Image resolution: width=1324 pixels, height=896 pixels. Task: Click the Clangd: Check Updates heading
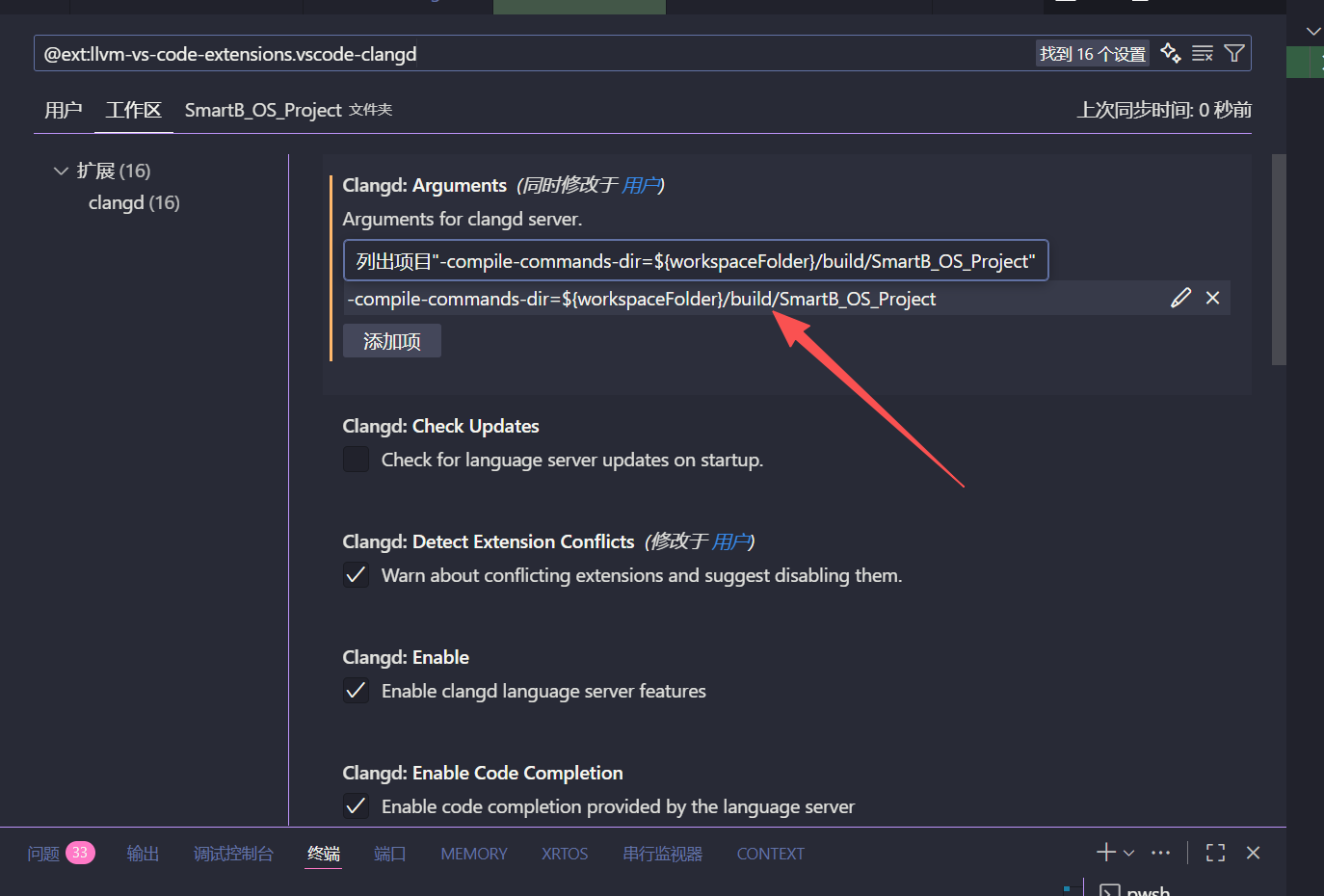pyautogui.click(x=440, y=426)
